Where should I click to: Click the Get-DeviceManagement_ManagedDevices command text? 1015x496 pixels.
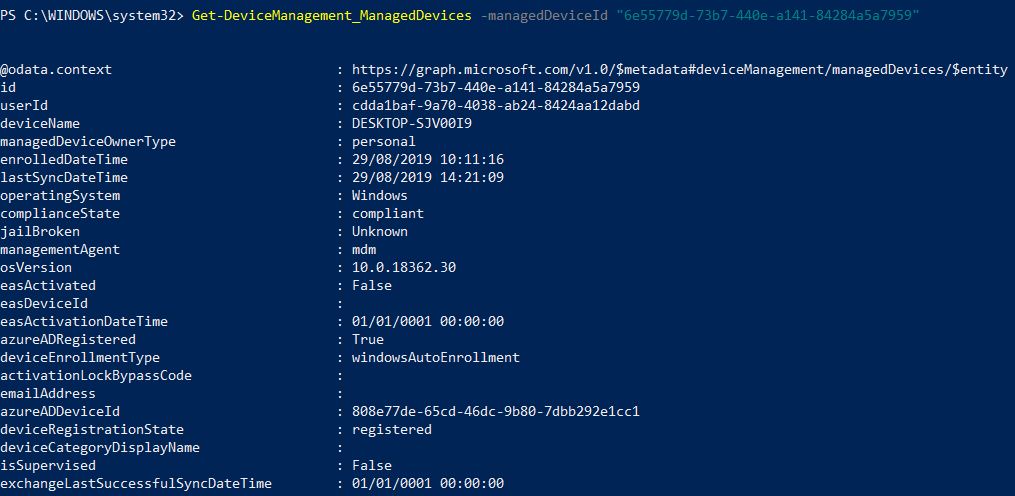(x=331, y=16)
